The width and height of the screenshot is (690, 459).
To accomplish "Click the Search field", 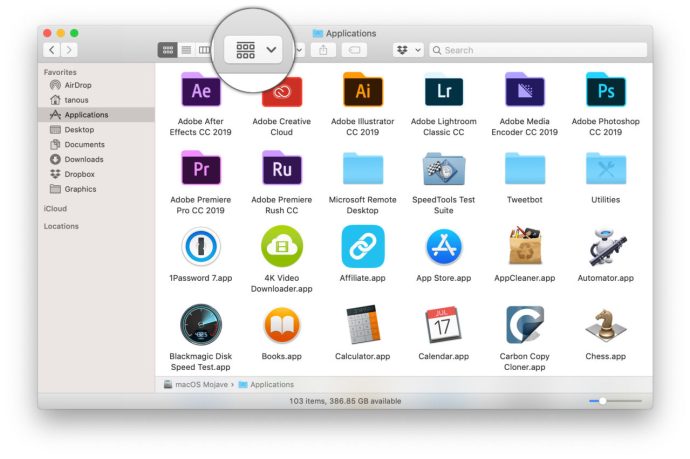I will (538, 50).
